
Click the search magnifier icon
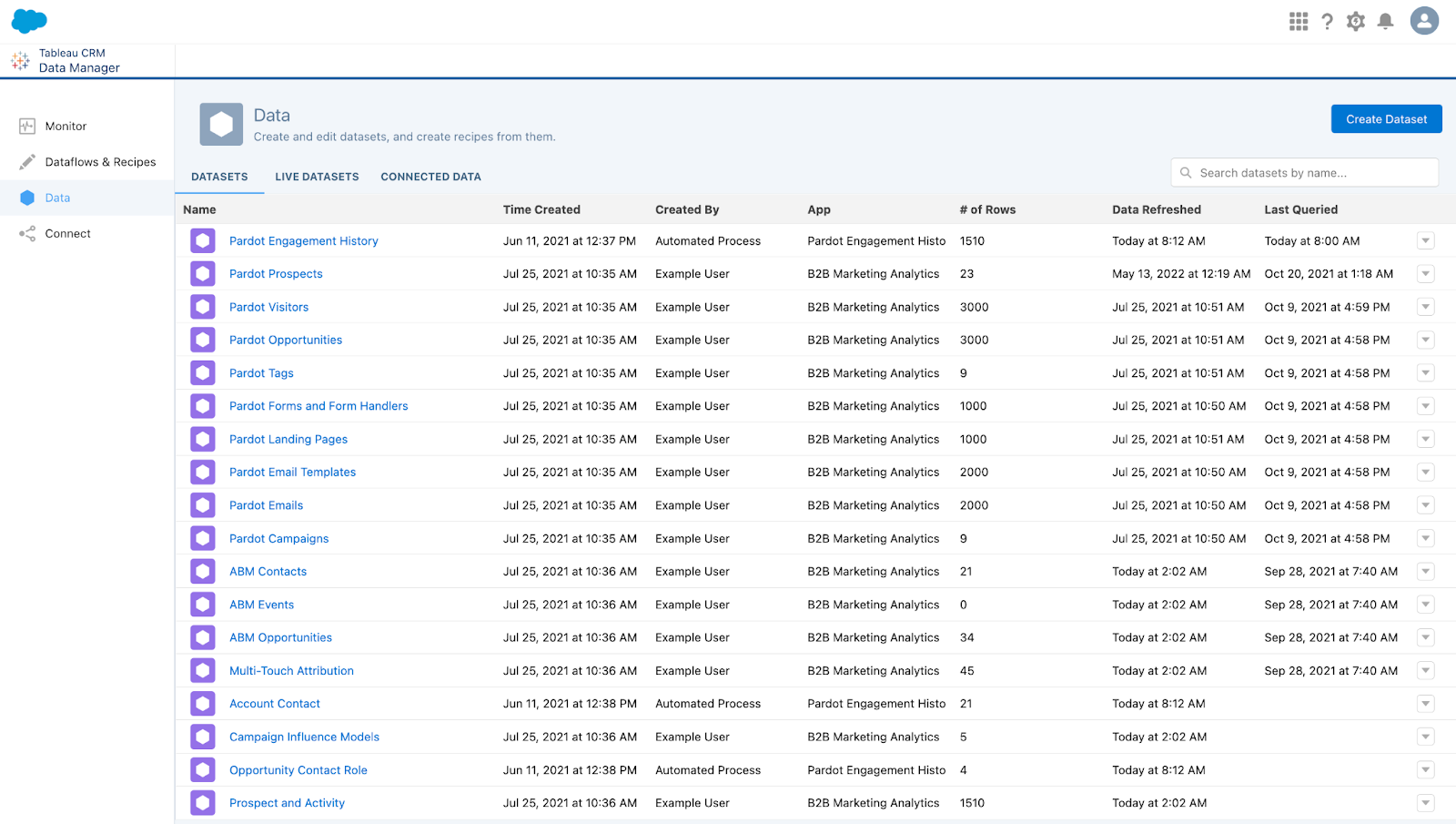click(x=1186, y=173)
